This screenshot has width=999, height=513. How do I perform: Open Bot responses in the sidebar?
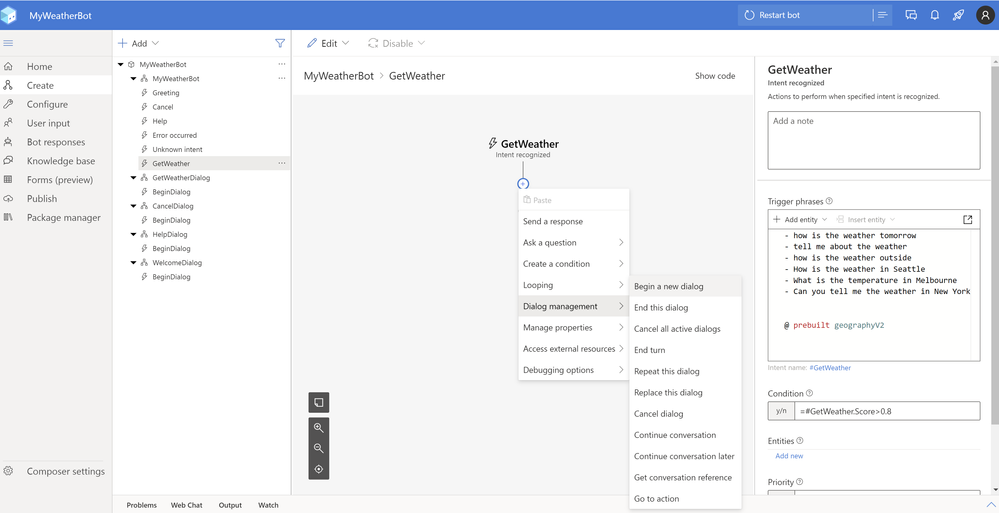tap(56, 142)
